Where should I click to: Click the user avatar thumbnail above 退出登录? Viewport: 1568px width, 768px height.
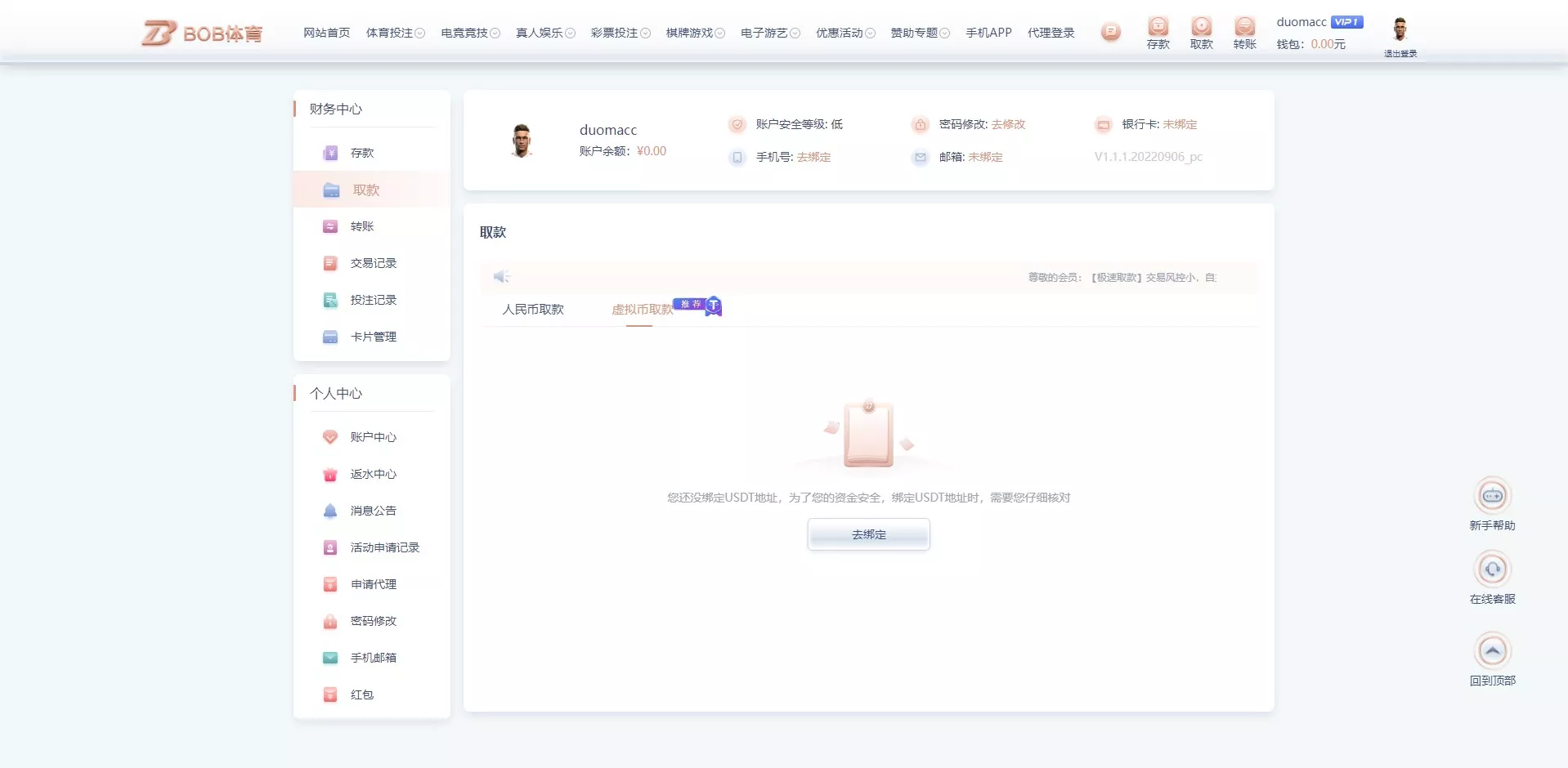click(1400, 27)
